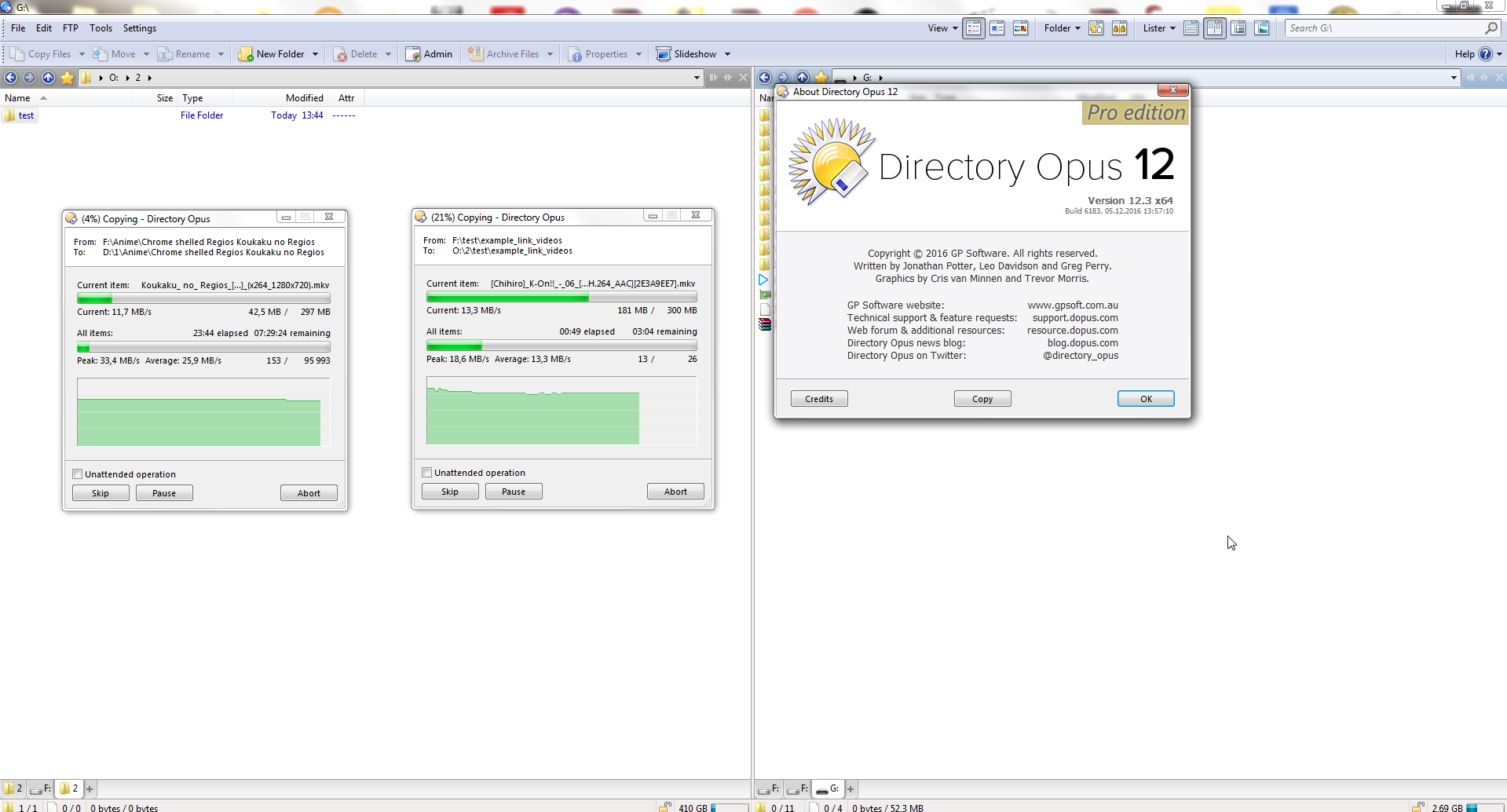Skip current item in 4% copy dialog
The width and height of the screenshot is (1507, 812).
[x=101, y=493]
